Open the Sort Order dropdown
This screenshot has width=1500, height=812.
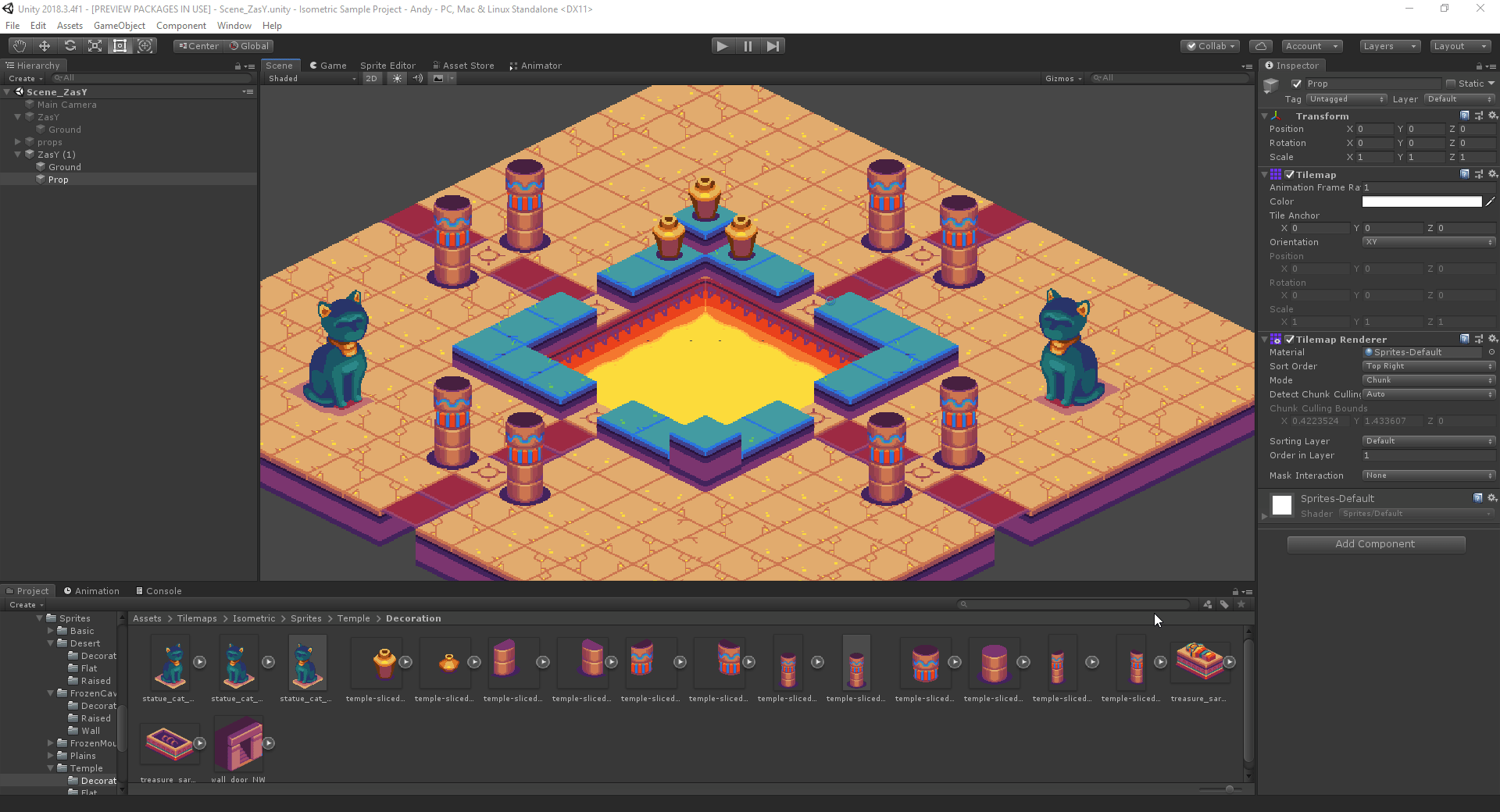[1427, 365]
